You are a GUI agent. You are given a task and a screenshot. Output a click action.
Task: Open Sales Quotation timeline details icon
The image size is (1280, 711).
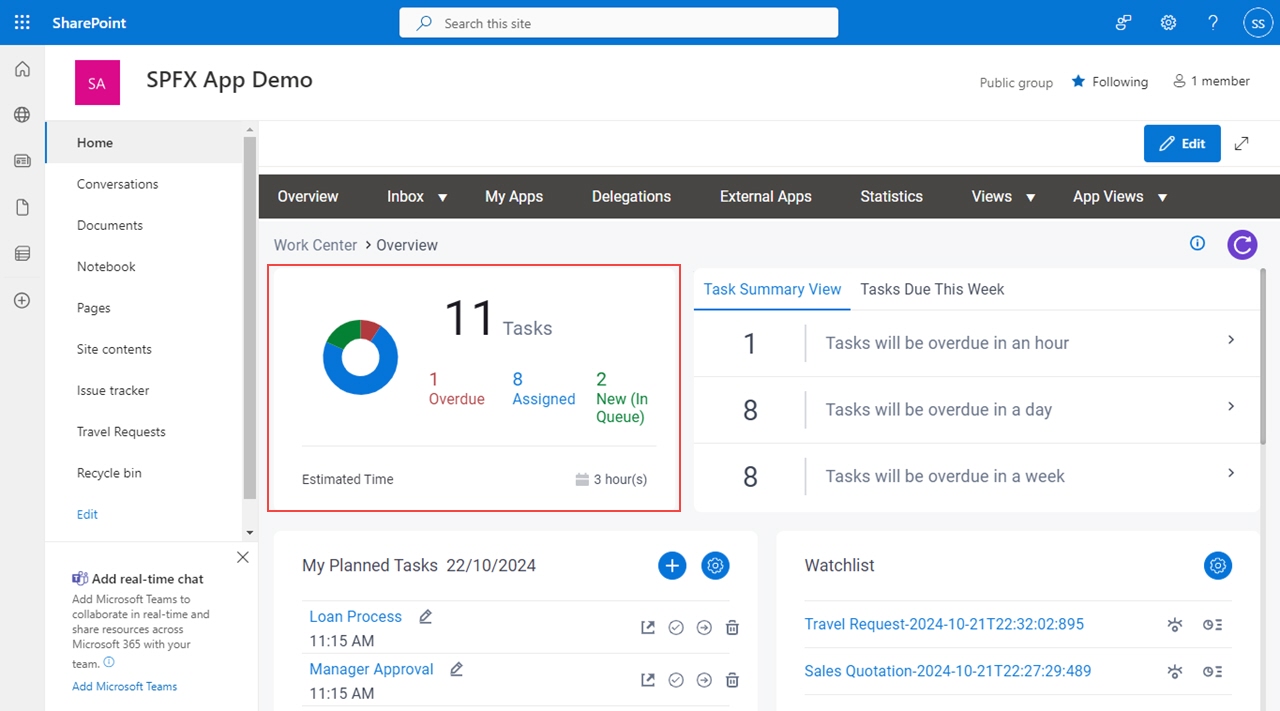tap(1213, 672)
